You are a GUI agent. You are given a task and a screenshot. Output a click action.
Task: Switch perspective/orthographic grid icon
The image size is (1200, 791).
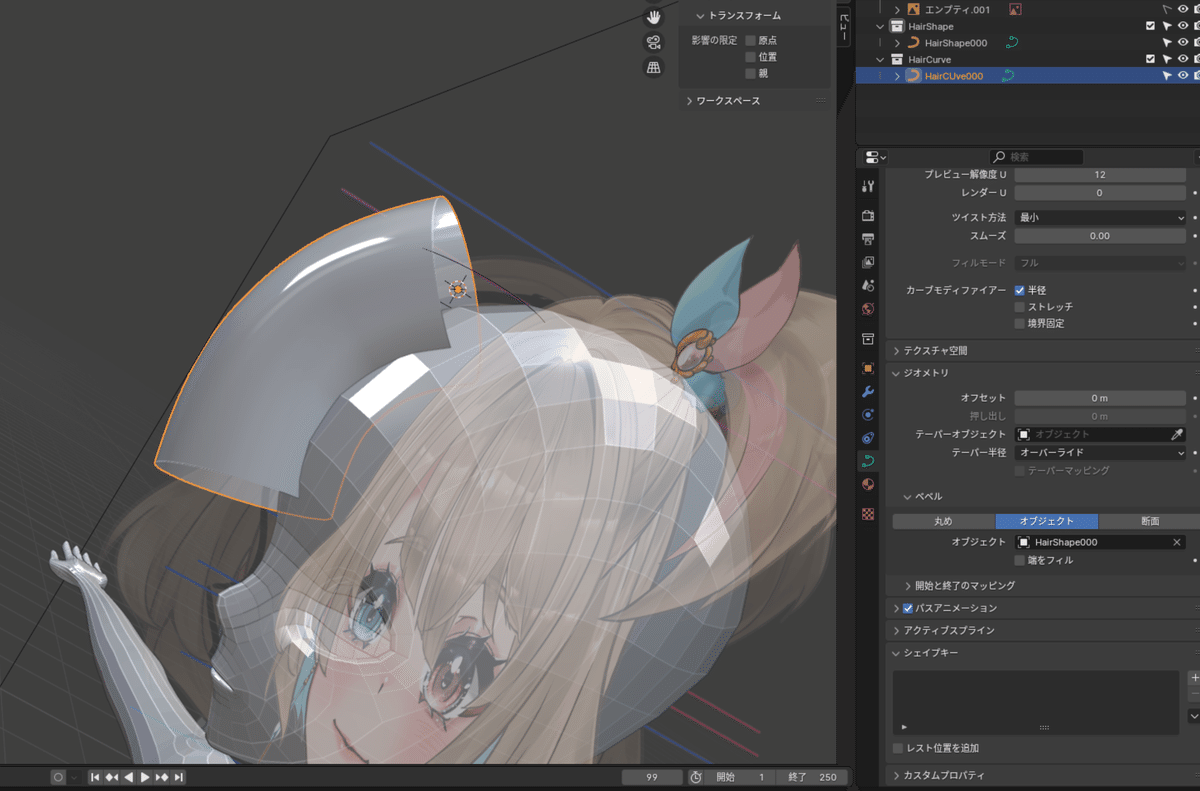[x=653, y=67]
